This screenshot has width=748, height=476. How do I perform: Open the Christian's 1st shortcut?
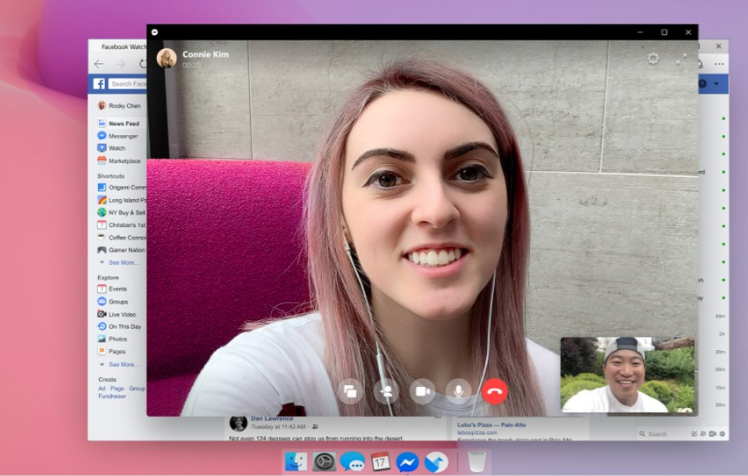(122, 225)
